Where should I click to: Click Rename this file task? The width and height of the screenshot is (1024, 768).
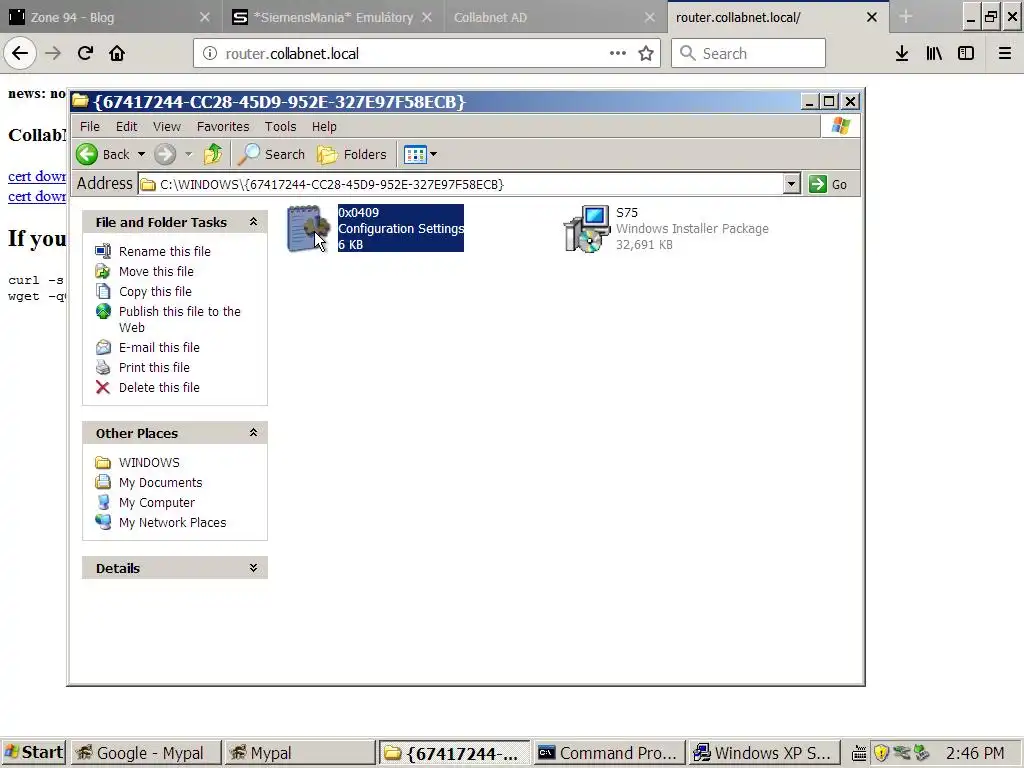(x=165, y=251)
